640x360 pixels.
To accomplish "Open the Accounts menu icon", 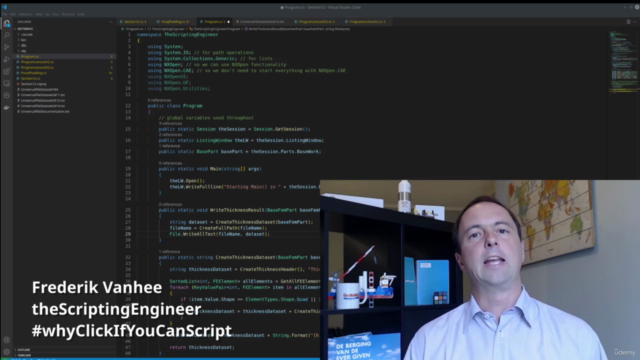I will (7, 340).
